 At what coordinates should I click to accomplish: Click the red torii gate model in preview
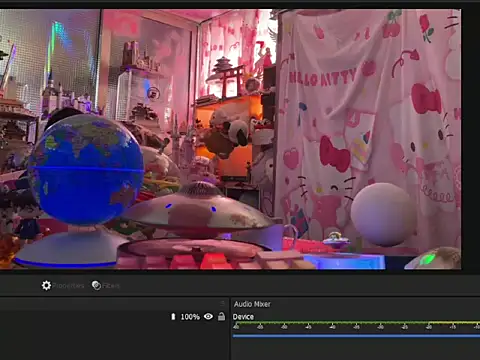(231, 79)
